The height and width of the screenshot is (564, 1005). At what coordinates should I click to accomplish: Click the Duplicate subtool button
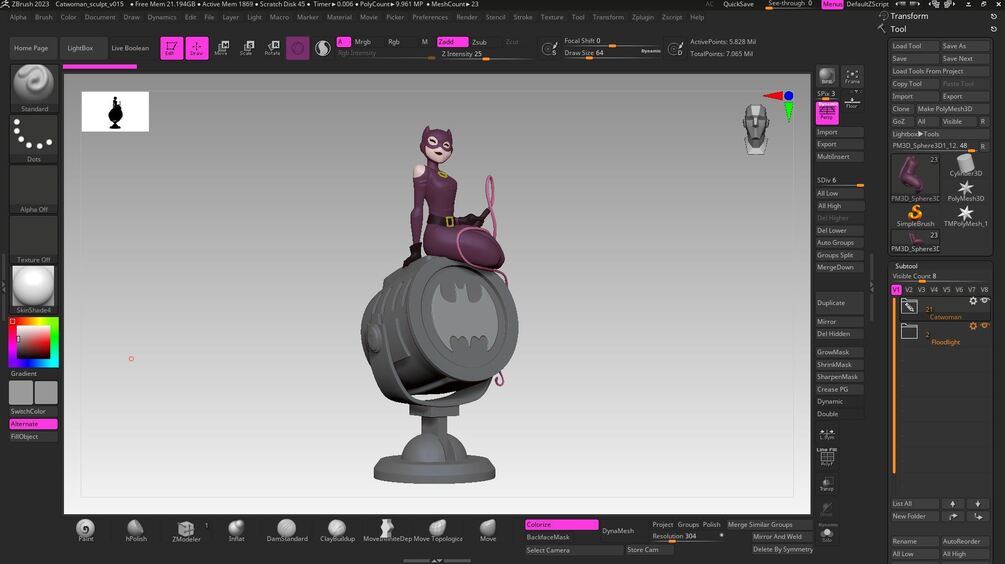tap(839, 303)
